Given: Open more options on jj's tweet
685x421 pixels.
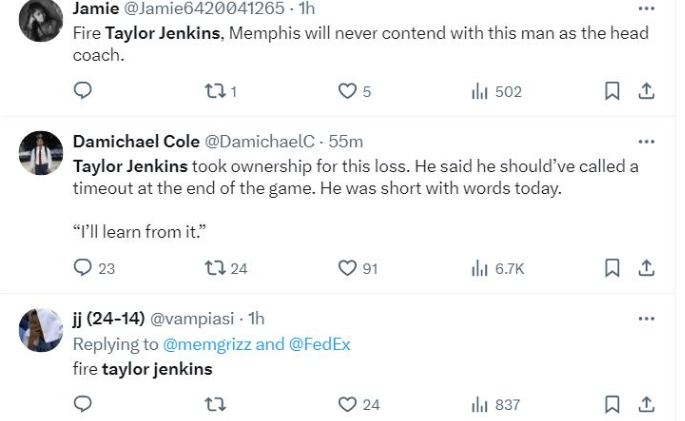Looking at the screenshot, I should point(646,319).
